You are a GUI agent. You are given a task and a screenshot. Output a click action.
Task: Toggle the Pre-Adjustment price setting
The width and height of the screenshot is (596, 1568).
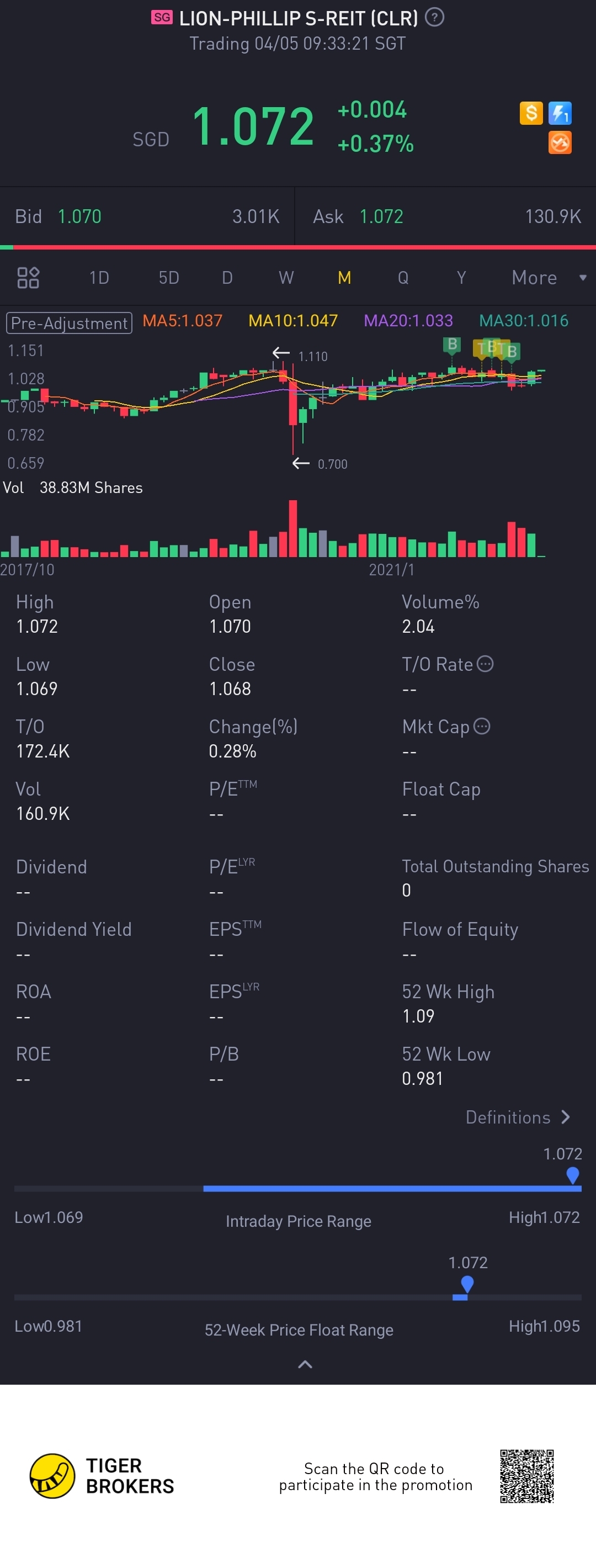pyautogui.click(x=69, y=322)
